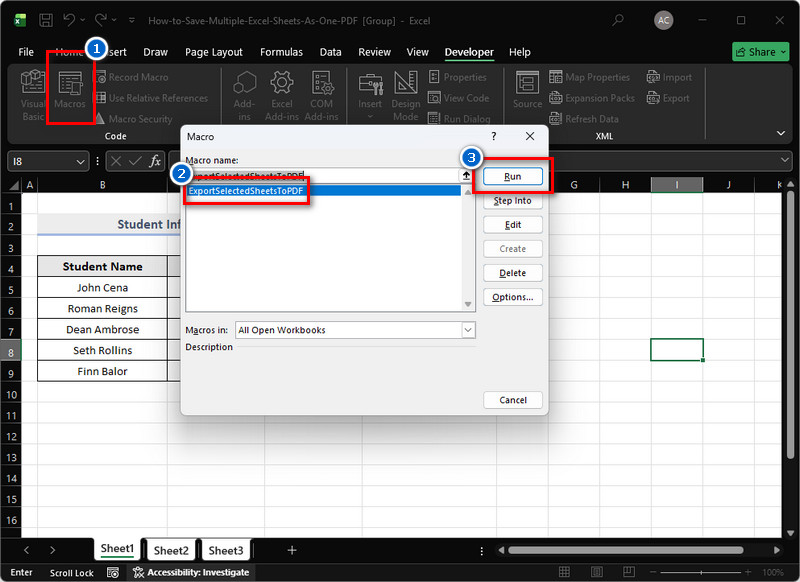Switch to the Review tab

point(374,52)
